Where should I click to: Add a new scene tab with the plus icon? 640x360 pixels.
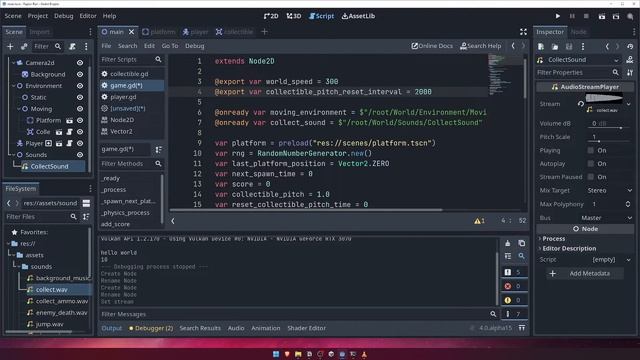point(264,31)
